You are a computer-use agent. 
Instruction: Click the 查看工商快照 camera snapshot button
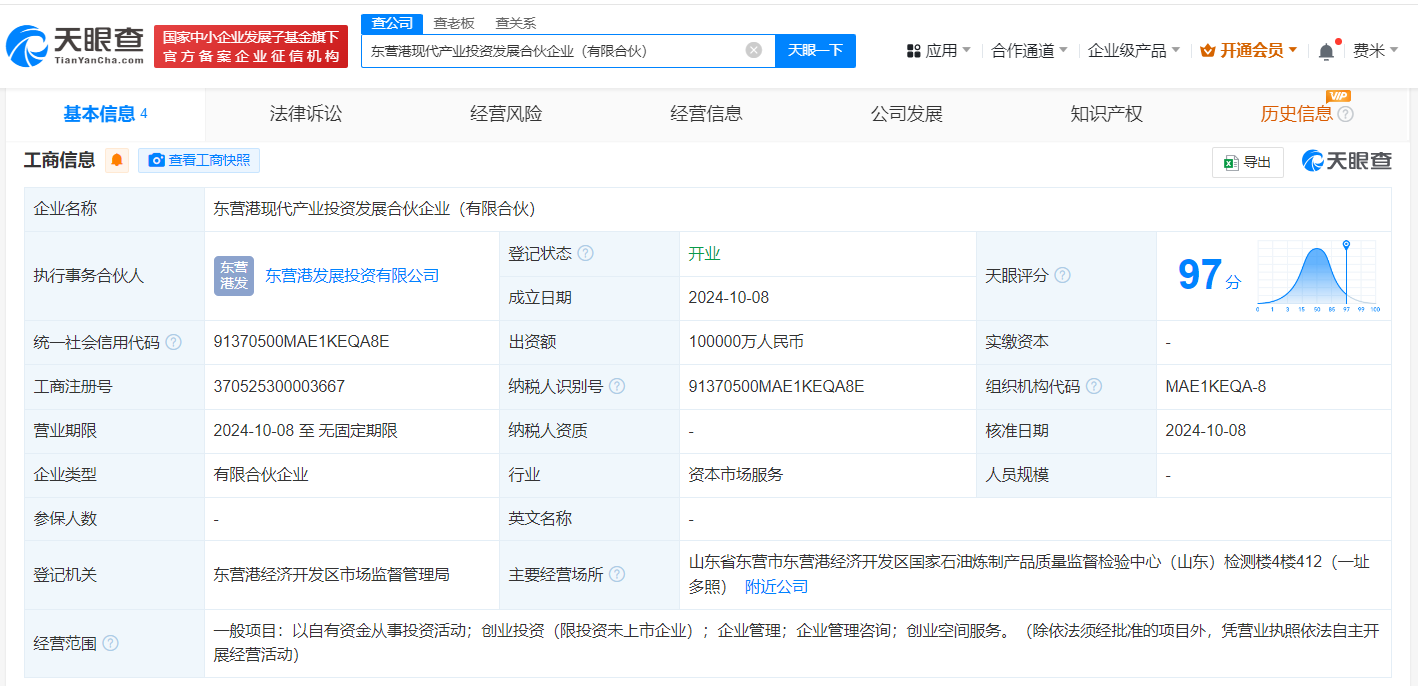198,160
